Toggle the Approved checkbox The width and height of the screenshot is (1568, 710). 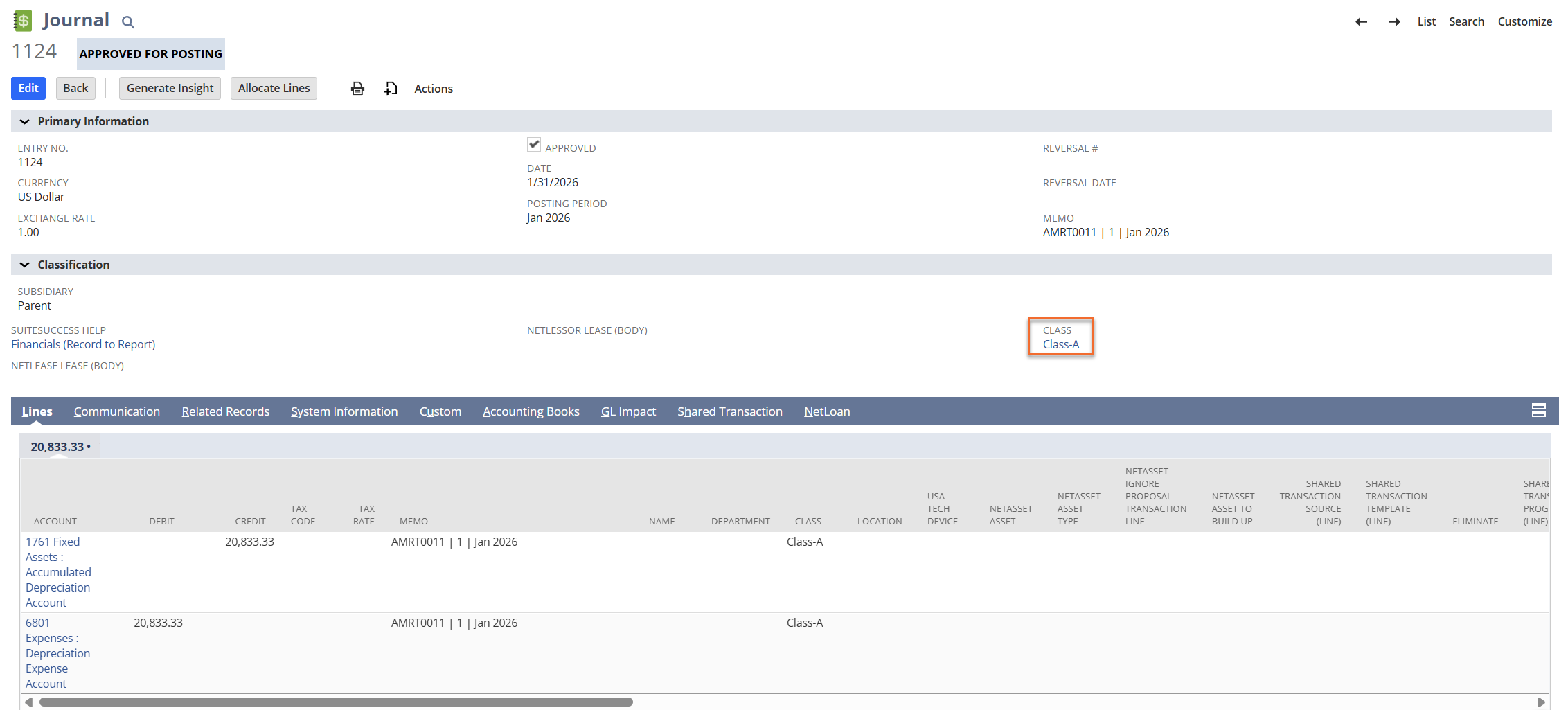tap(534, 145)
